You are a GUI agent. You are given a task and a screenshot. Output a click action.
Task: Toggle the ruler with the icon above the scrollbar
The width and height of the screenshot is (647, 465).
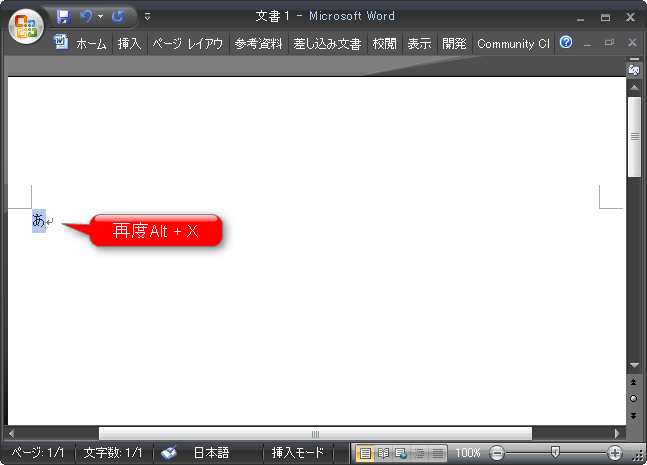click(x=634, y=70)
